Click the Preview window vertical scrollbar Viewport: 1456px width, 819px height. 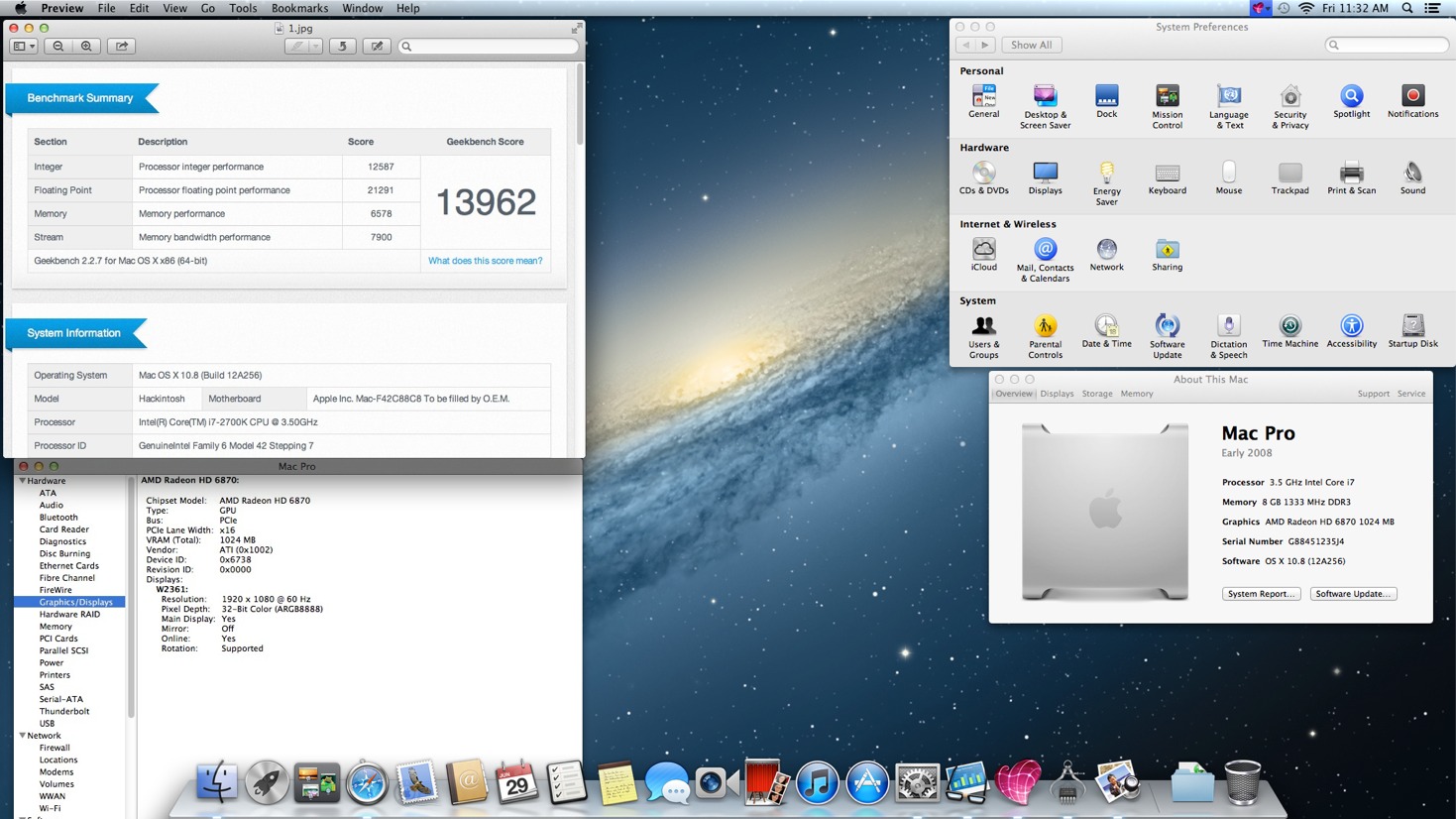click(579, 104)
